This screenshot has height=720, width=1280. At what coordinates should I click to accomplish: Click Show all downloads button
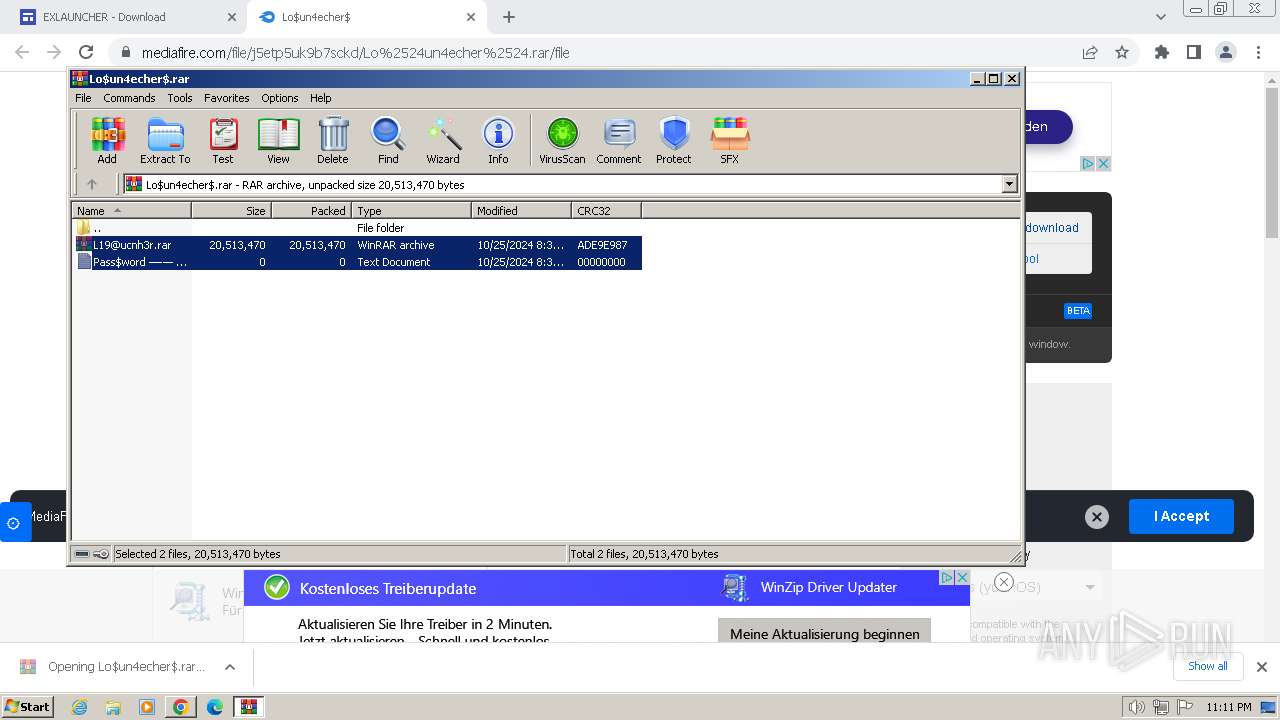[1208, 666]
